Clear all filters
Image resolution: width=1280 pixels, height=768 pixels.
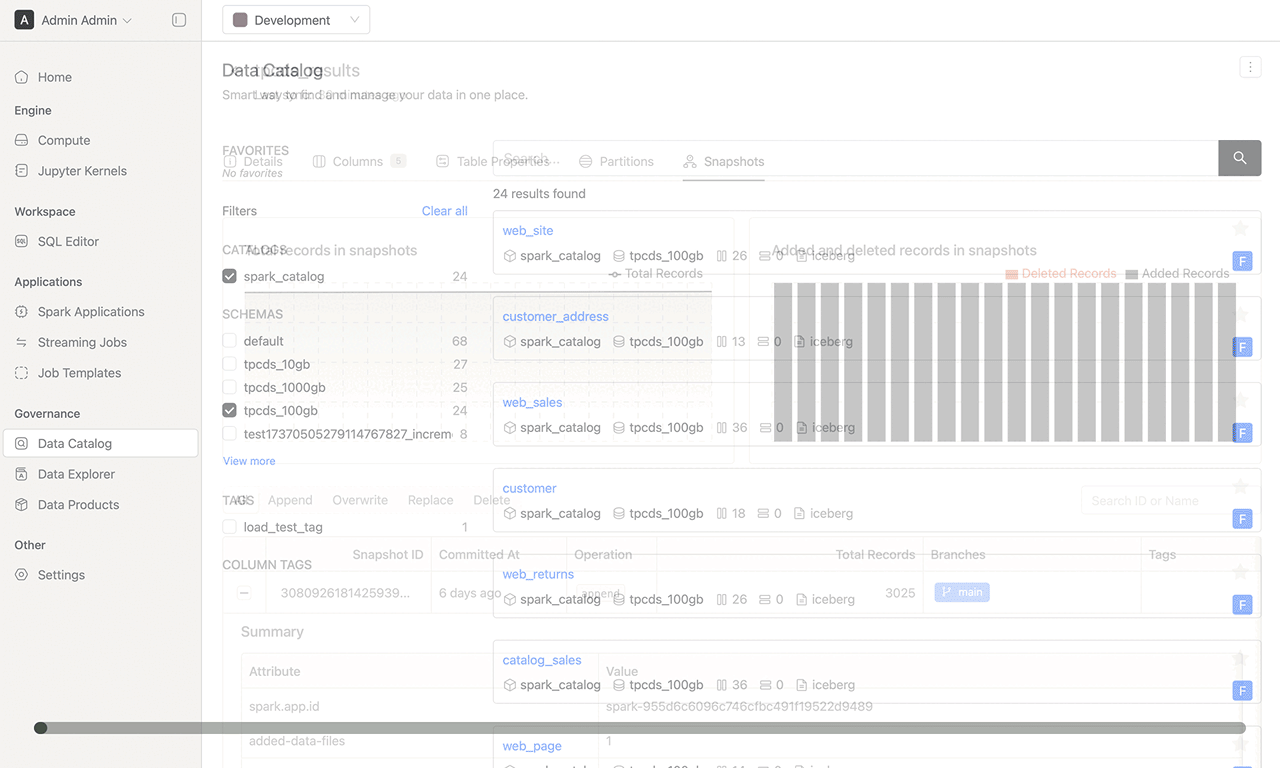(445, 211)
